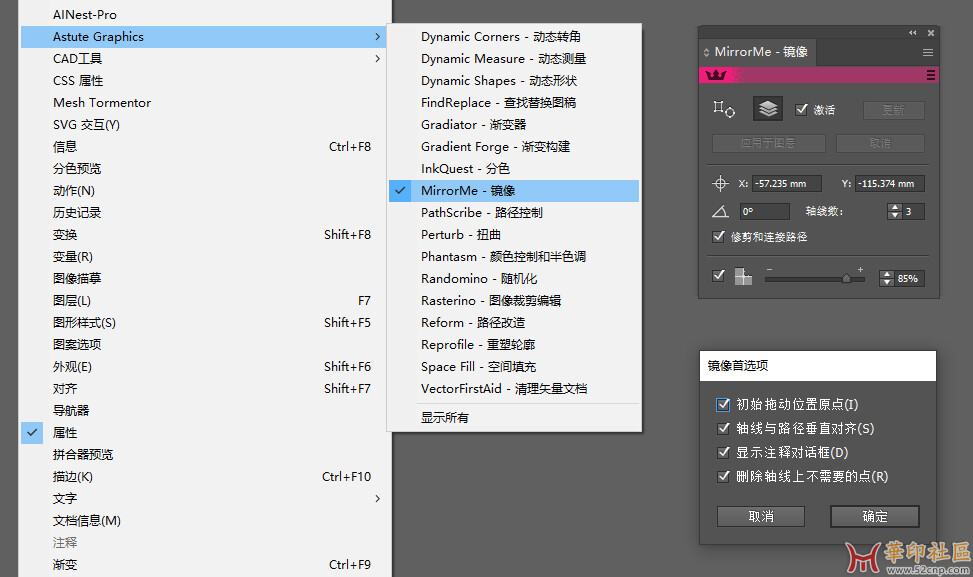
Task: Open the 变换 menu item
Action: click(x=206, y=235)
